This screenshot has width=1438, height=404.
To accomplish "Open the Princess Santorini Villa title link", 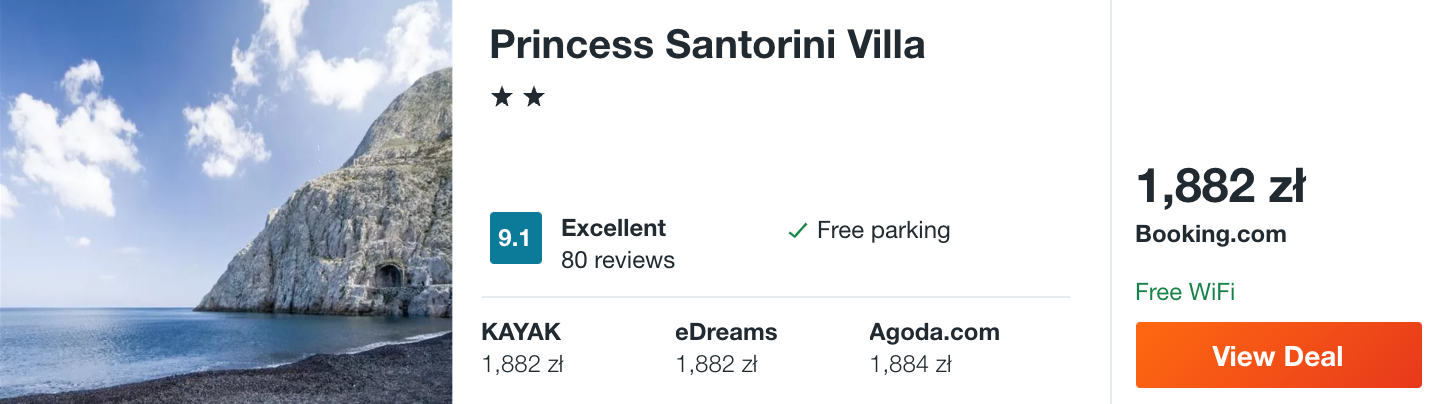I will click(707, 44).
